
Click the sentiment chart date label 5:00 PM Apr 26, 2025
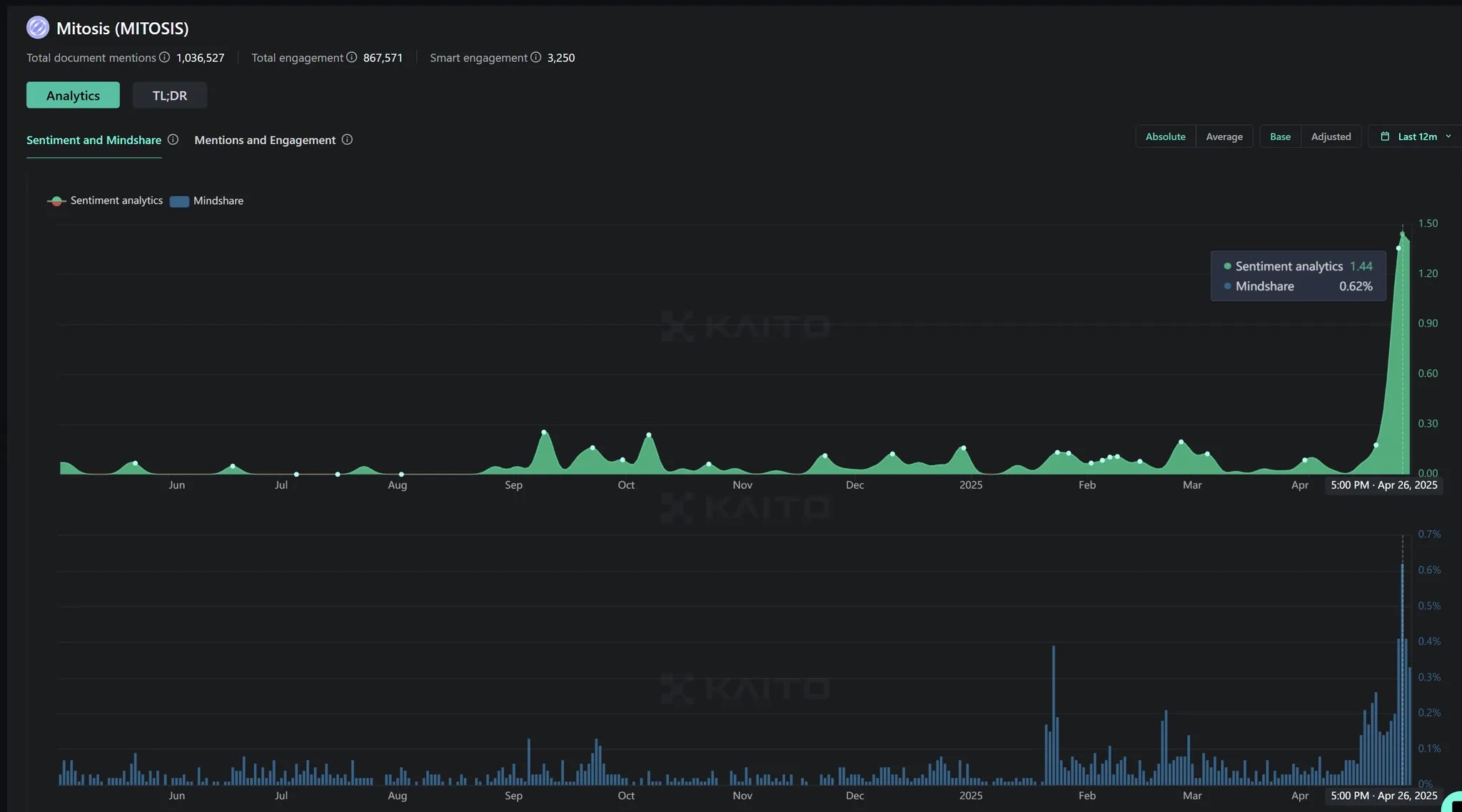(1384, 485)
